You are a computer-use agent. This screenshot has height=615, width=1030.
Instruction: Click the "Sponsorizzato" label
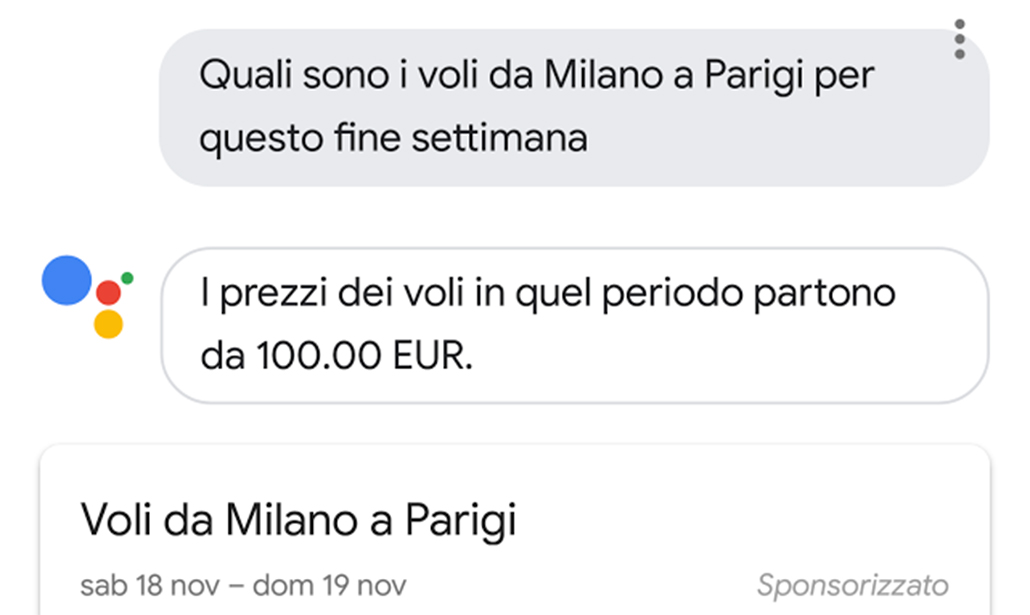coord(852,584)
